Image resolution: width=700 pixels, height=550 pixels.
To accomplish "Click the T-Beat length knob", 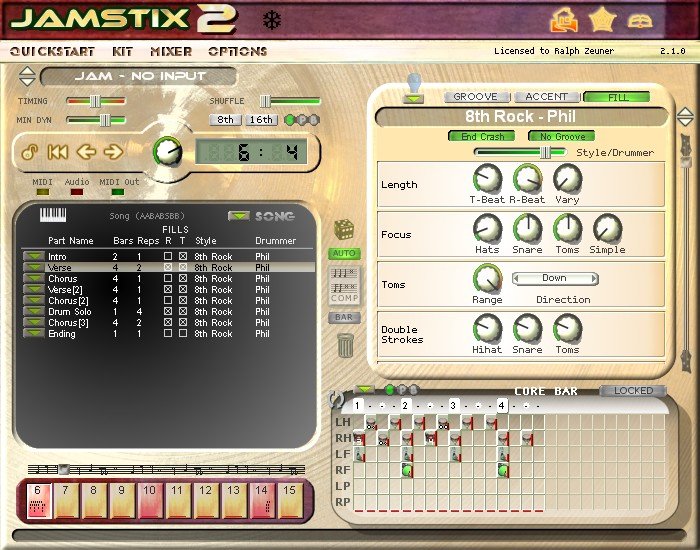I will (x=487, y=179).
